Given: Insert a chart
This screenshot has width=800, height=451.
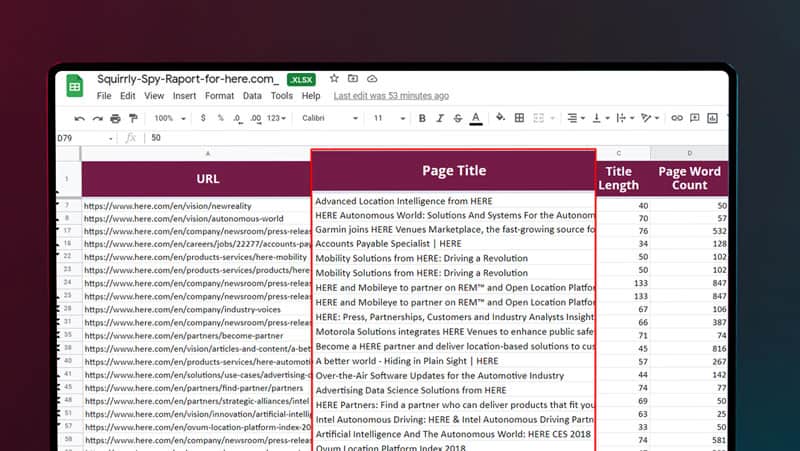Looking at the screenshot, I should point(712,118).
